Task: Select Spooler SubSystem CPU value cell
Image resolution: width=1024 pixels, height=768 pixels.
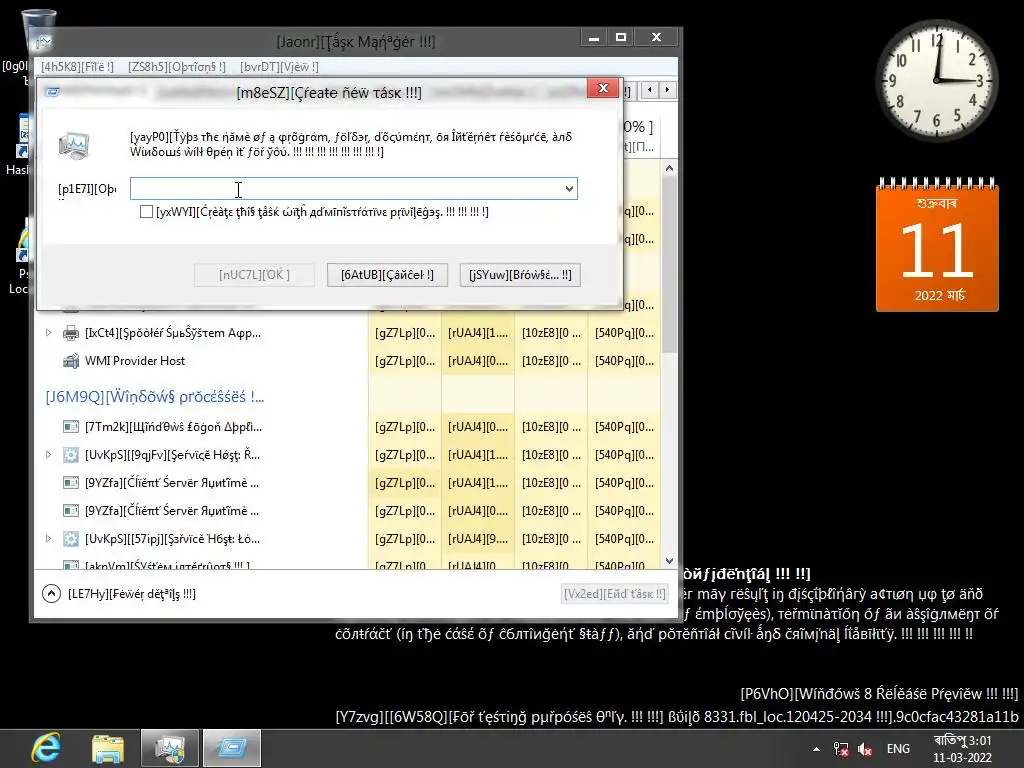Action: [x=405, y=332]
